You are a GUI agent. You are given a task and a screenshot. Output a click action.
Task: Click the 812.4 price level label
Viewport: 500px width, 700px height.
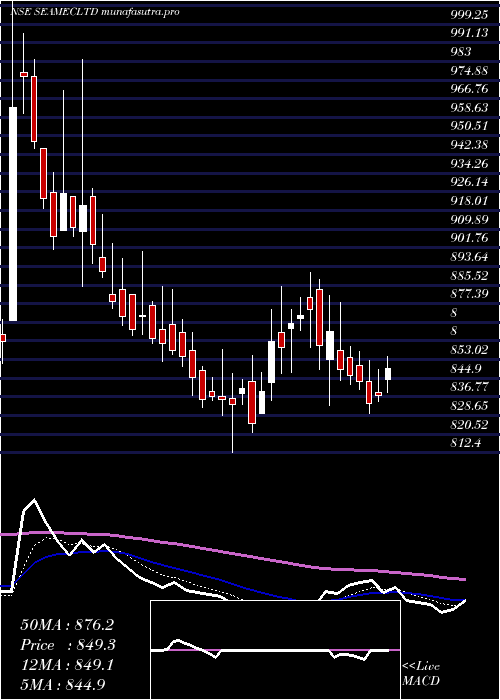pos(465,442)
